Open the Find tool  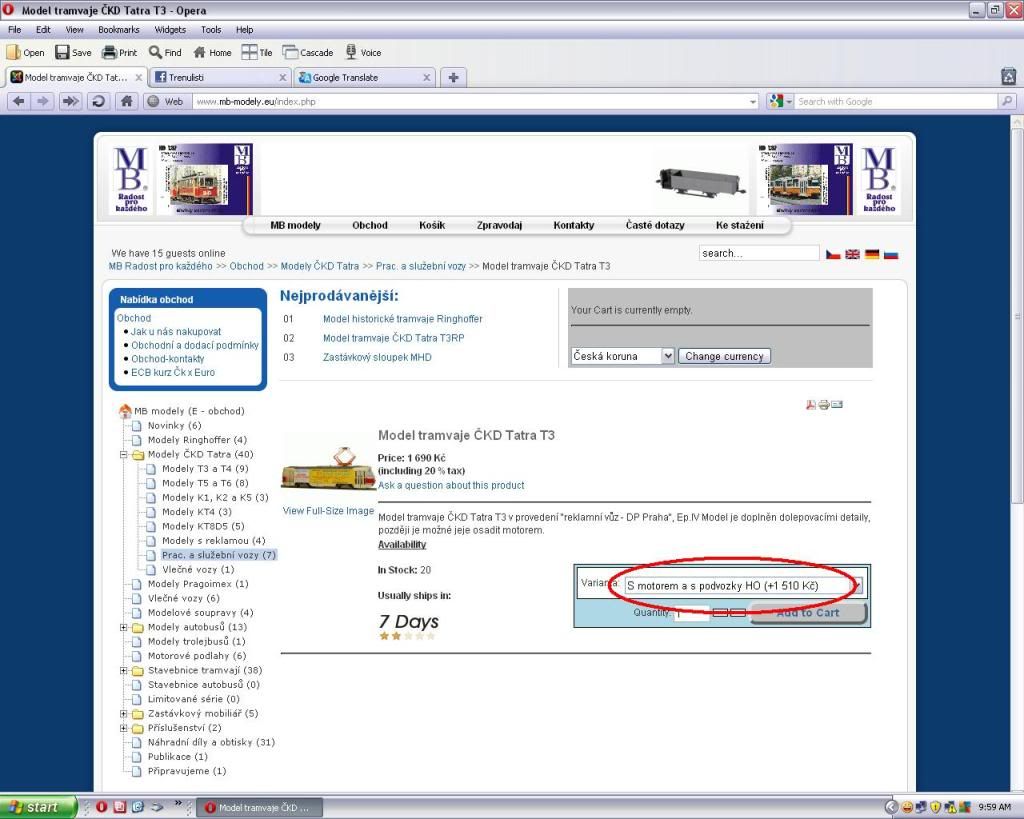165,52
